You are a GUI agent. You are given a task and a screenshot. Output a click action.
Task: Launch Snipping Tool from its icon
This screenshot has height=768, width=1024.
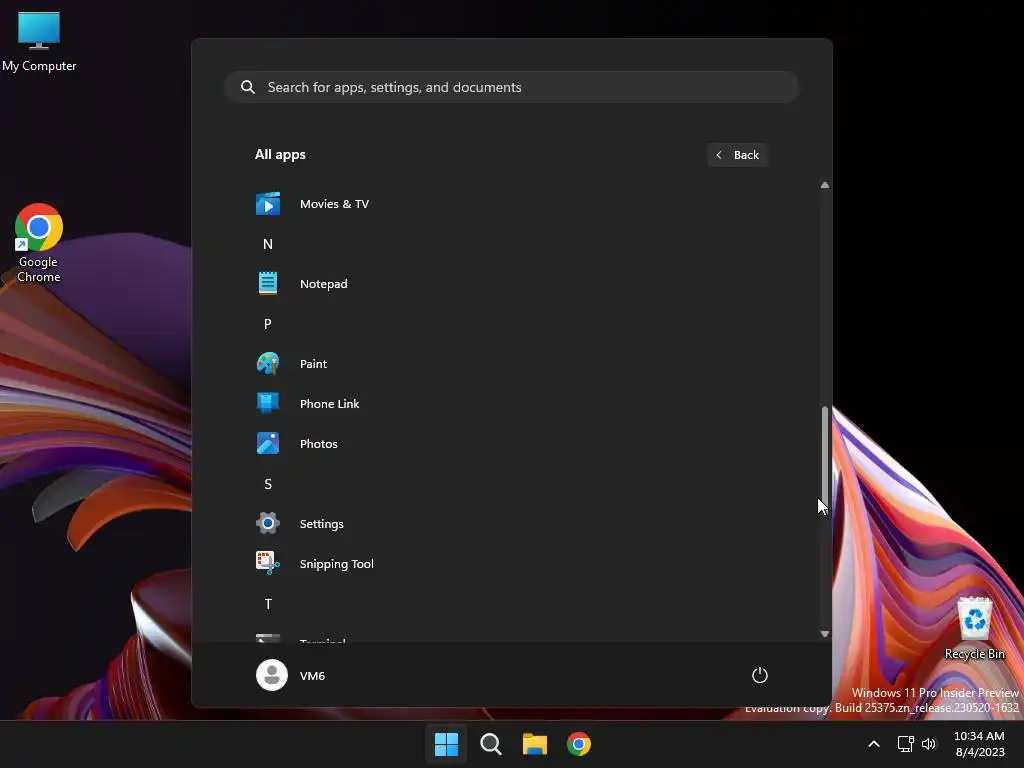(268, 563)
